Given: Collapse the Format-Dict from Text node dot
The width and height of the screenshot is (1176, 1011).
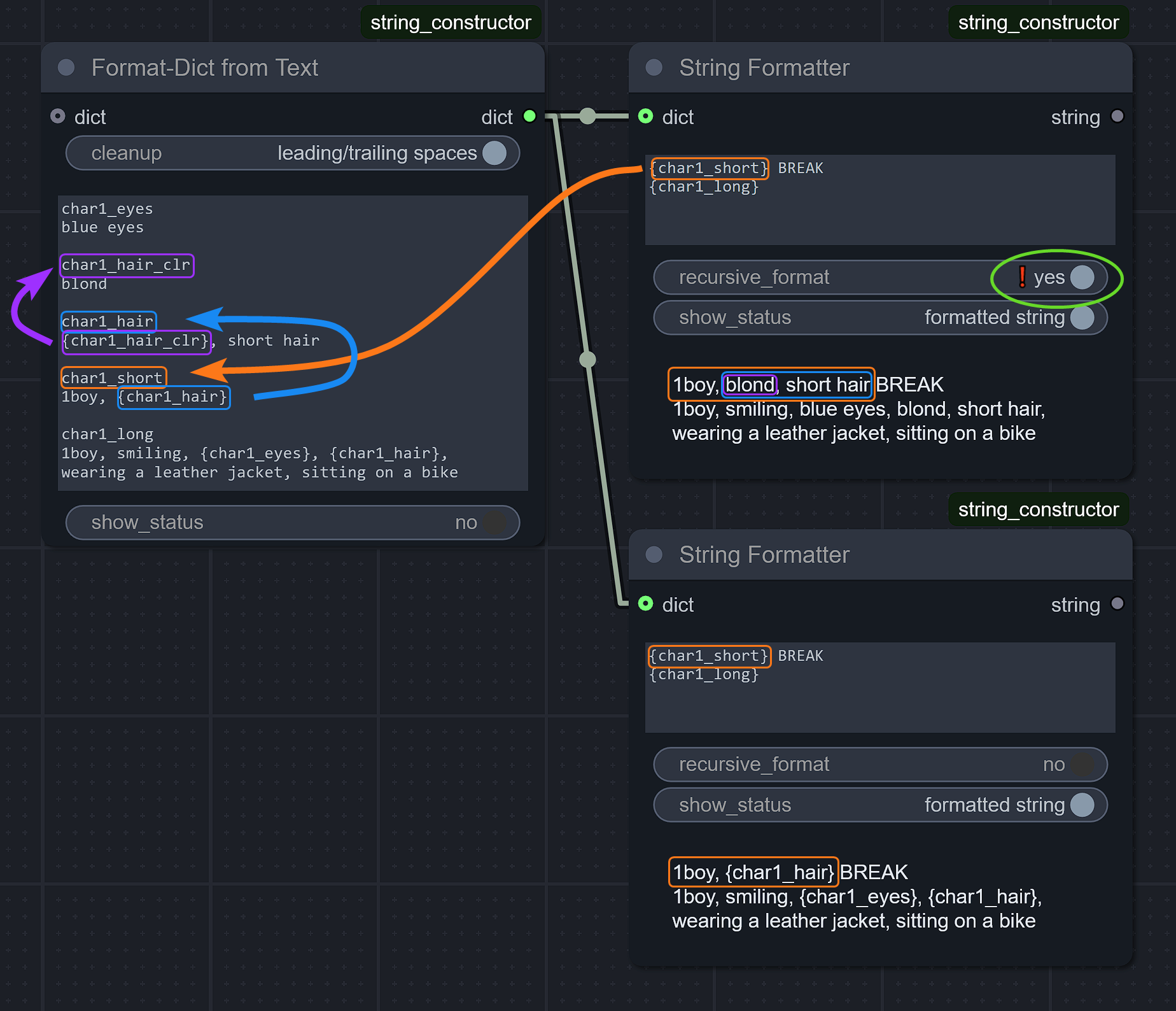Looking at the screenshot, I should click(x=66, y=67).
